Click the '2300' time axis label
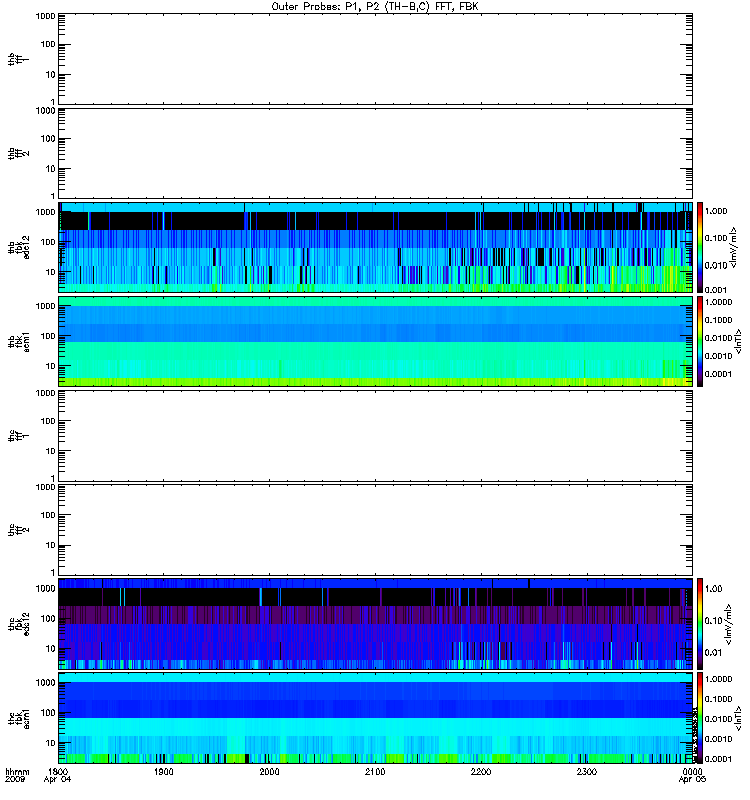The width and height of the screenshot is (750, 800). (587, 771)
